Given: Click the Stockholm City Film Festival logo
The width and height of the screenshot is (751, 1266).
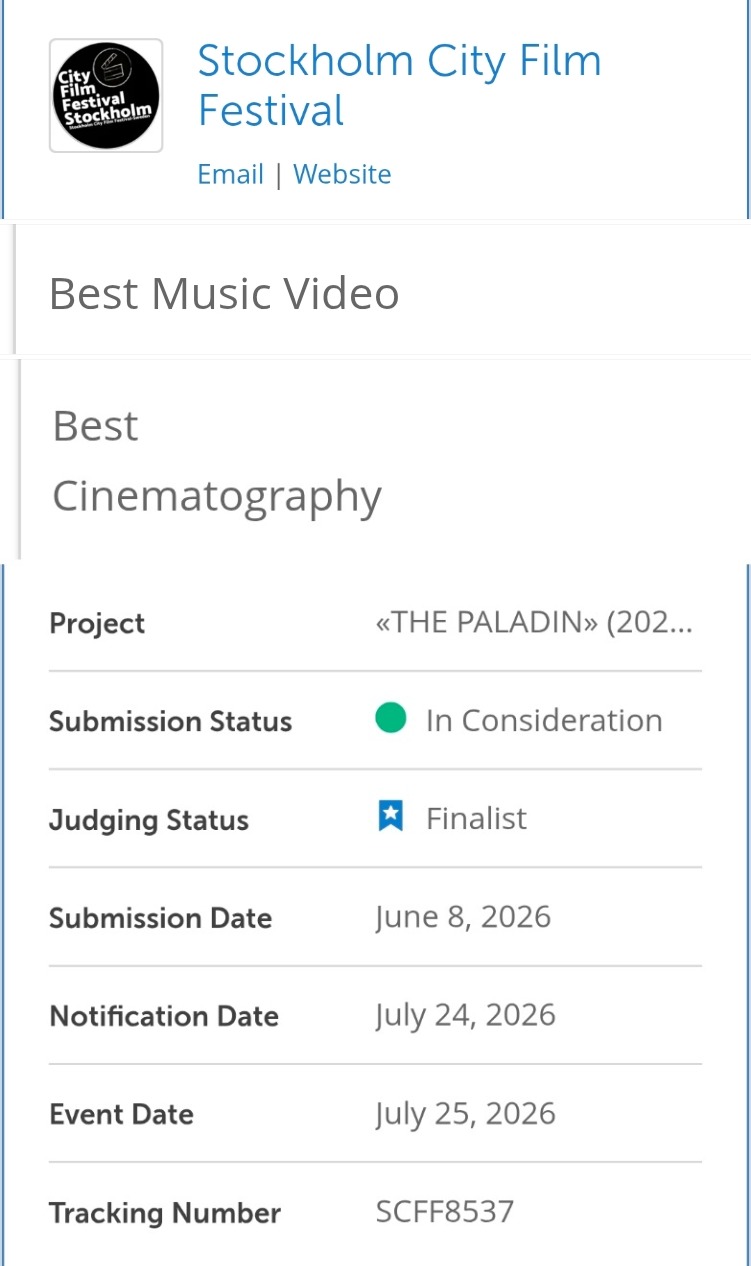Looking at the screenshot, I should click(106, 96).
